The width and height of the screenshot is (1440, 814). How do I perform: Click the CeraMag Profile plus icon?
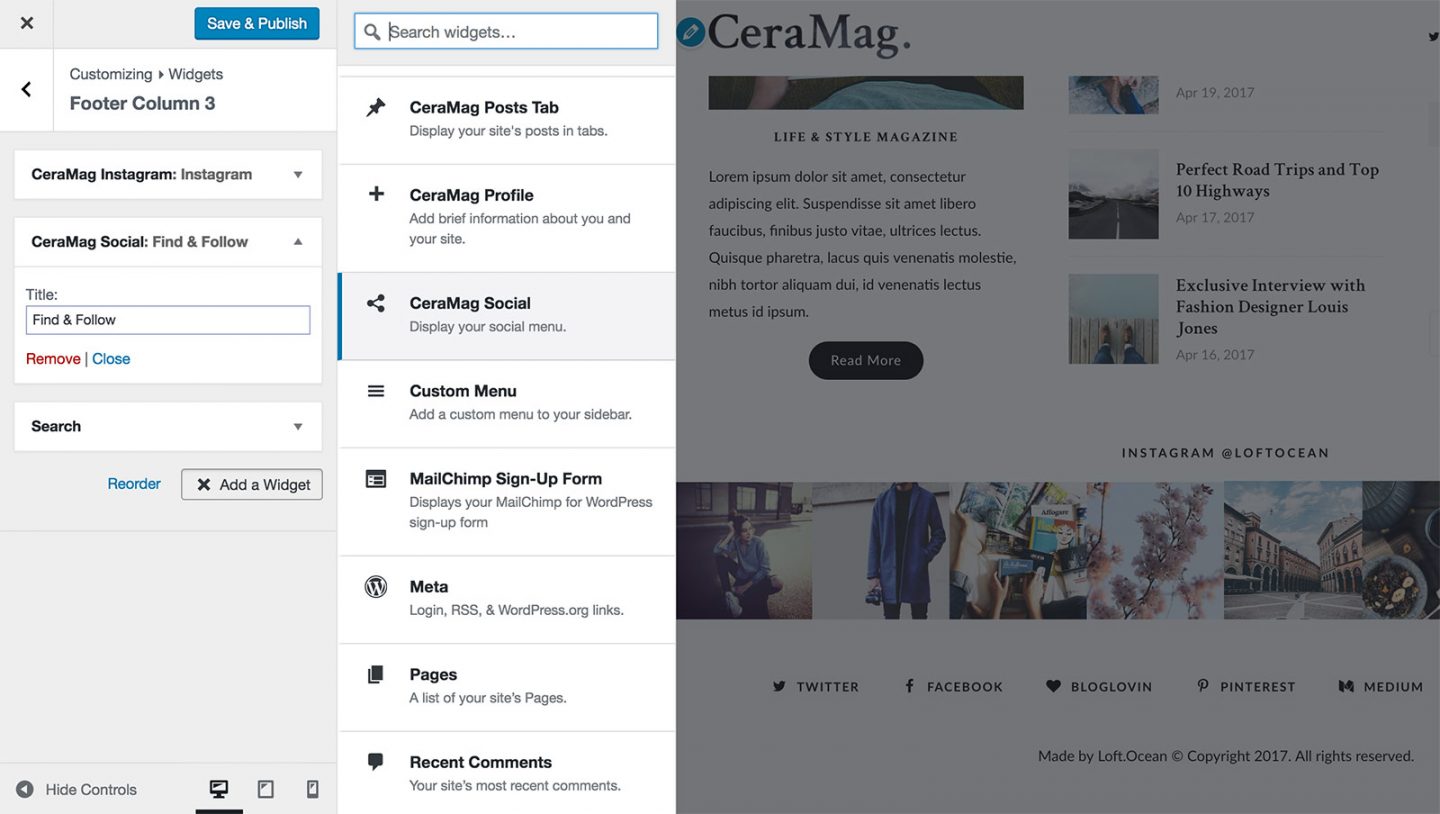point(375,195)
